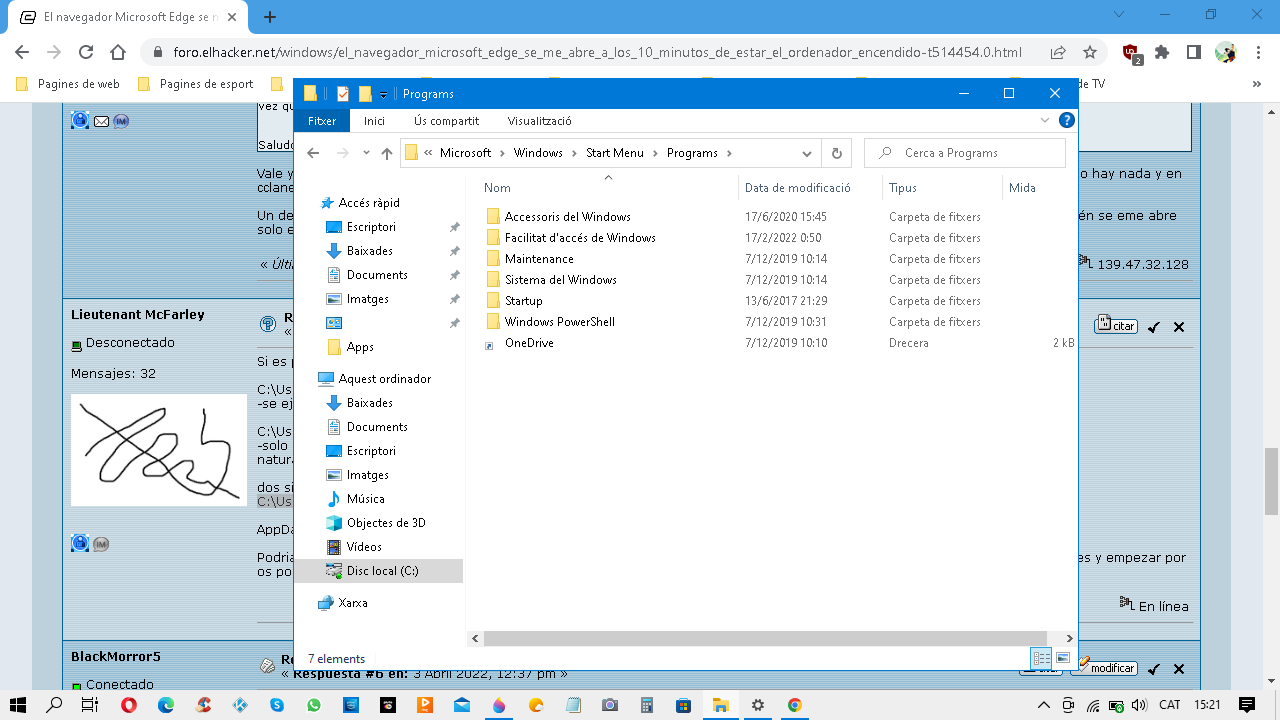
Task: Go up one folder level
Action: [387, 153]
